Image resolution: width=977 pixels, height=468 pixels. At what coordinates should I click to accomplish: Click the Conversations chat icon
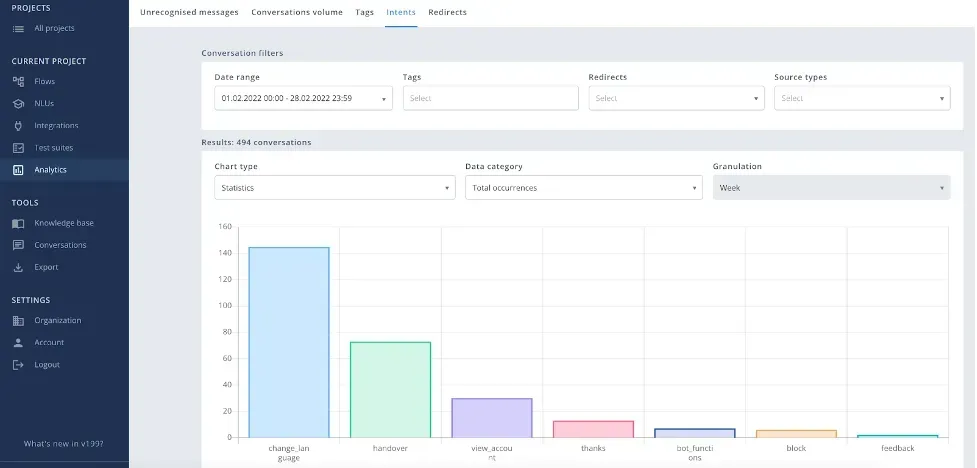(x=18, y=246)
